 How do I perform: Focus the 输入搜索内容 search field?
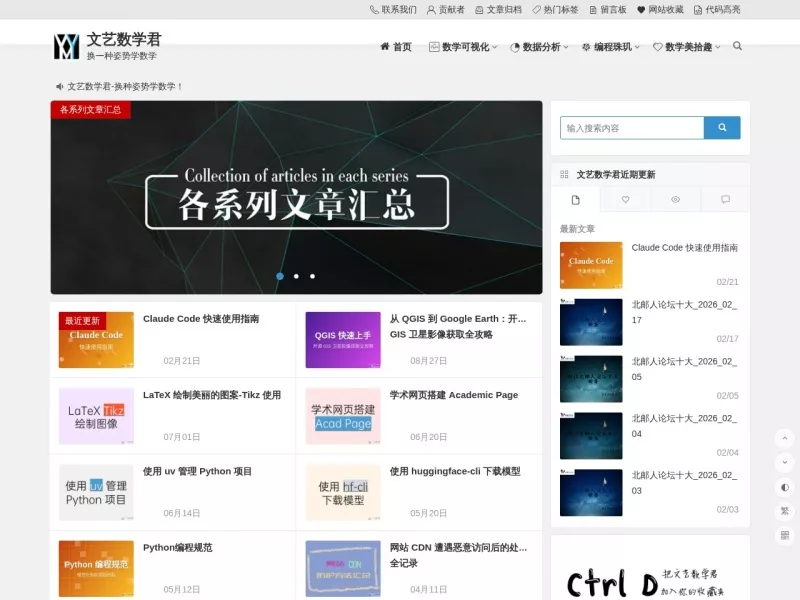tap(632, 128)
